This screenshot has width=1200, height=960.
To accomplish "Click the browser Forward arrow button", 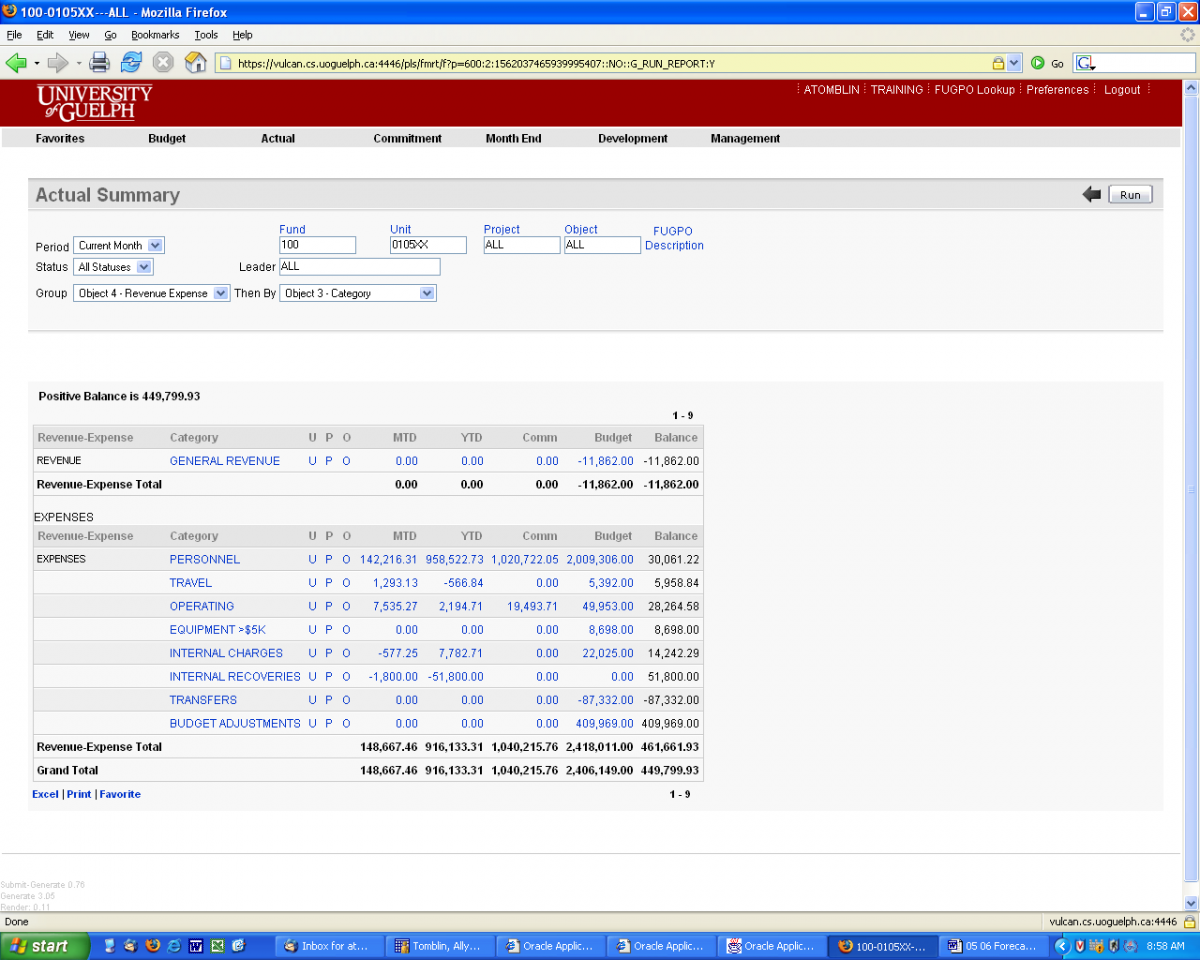I will [x=58, y=63].
